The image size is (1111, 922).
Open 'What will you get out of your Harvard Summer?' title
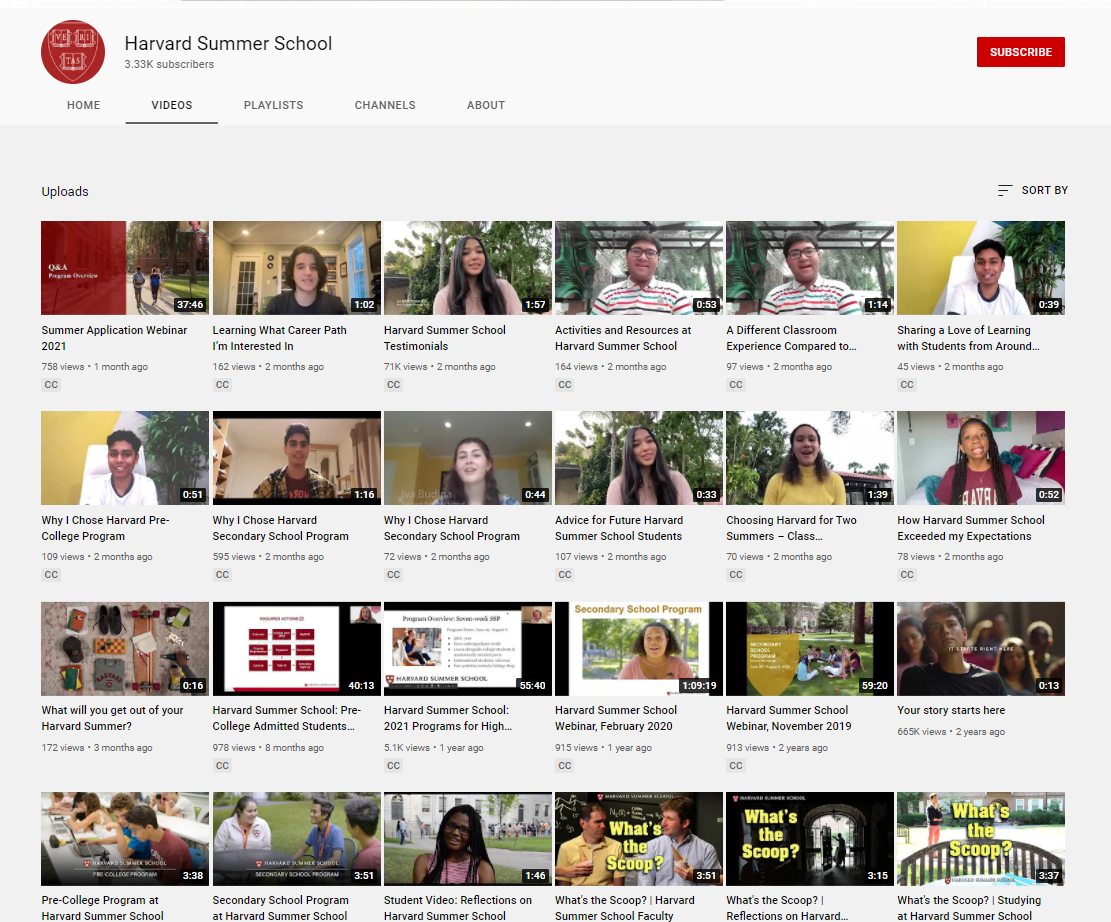click(112, 718)
